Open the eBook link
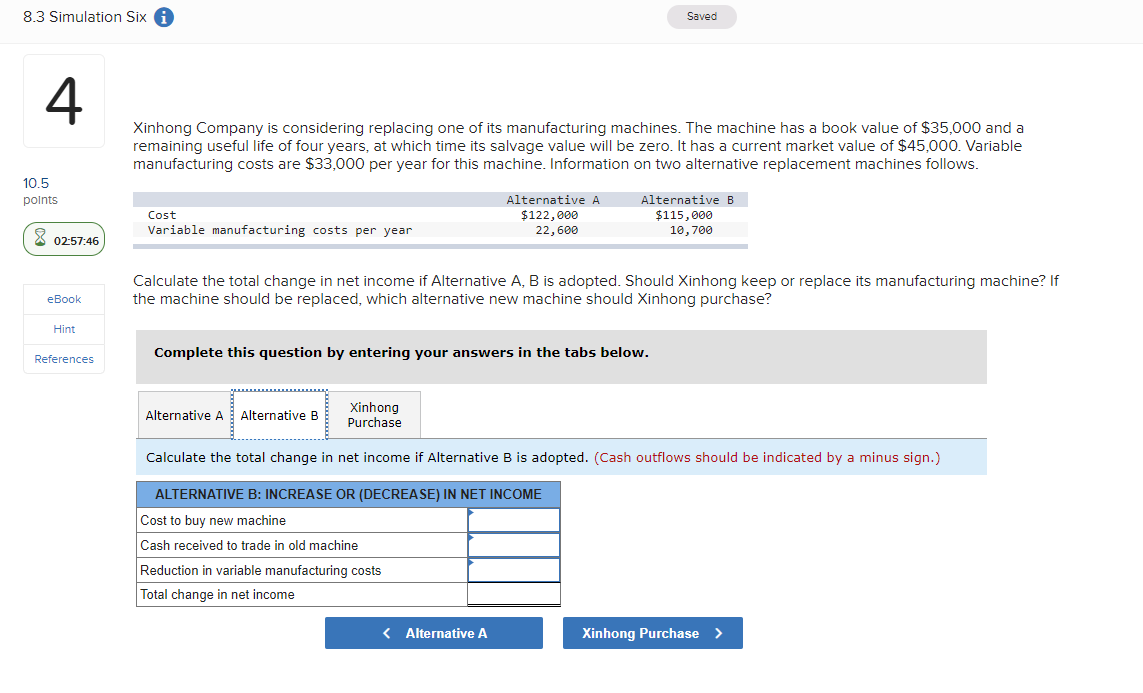This screenshot has height=693, width=1143. [63, 299]
